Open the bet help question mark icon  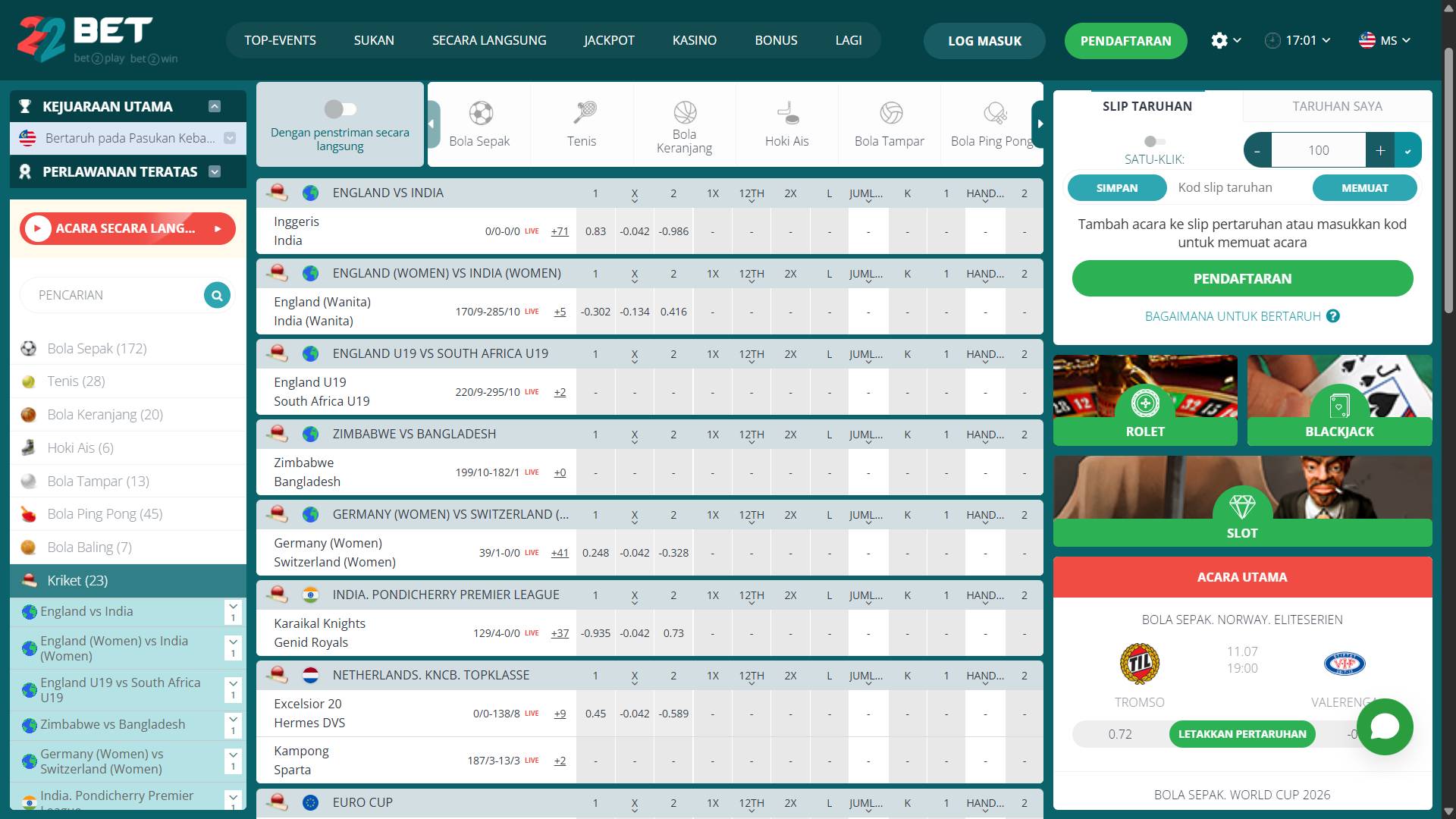pyautogui.click(x=1333, y=316)
